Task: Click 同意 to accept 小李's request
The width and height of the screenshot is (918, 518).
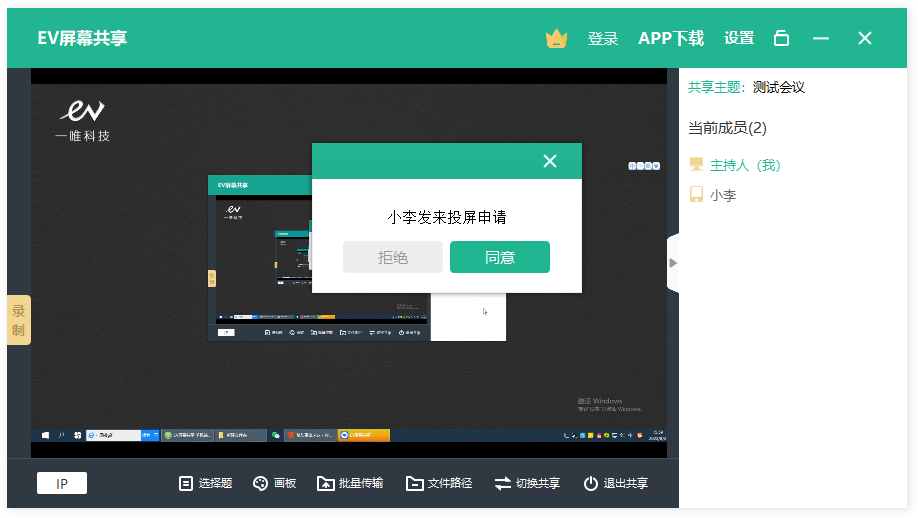Action: [499, 257]
